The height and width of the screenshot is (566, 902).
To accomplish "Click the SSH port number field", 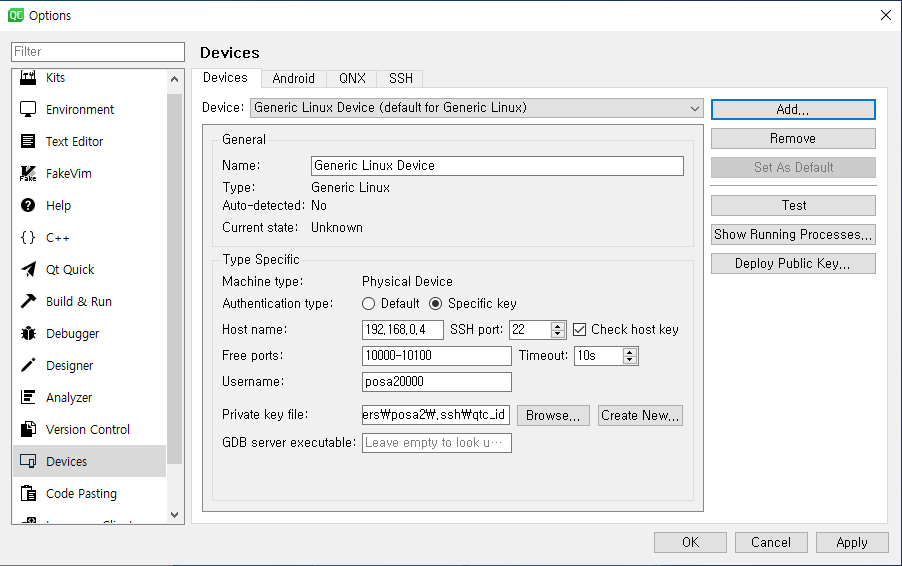I will (x=530, y=330).
